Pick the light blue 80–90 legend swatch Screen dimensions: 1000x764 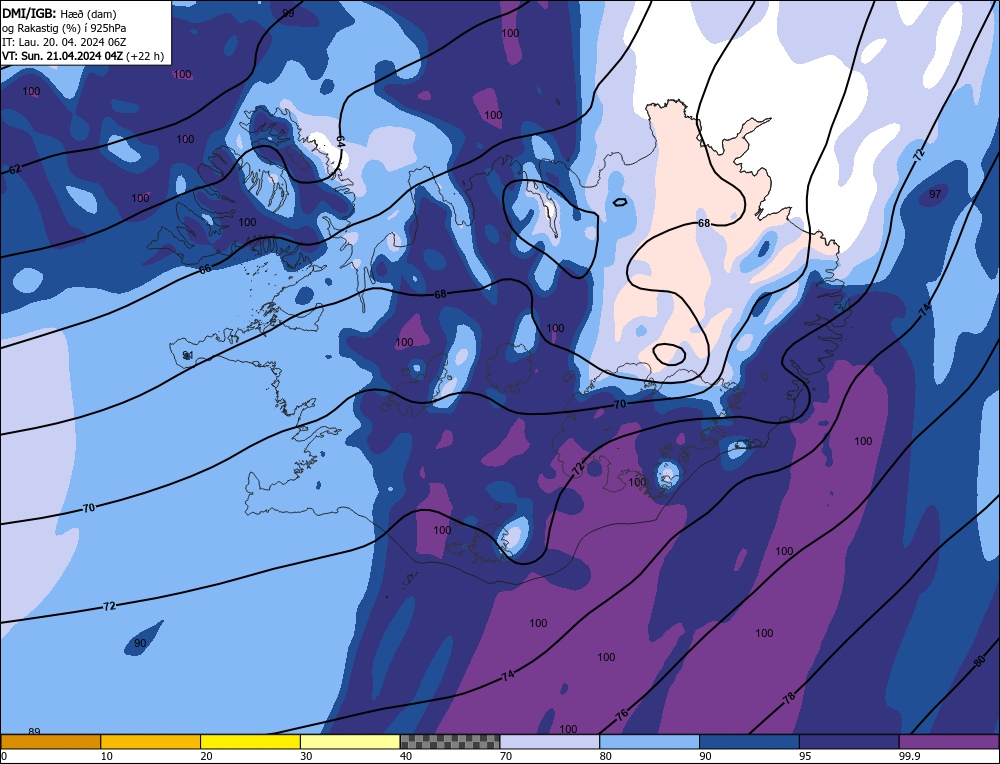tap(649, 741)
